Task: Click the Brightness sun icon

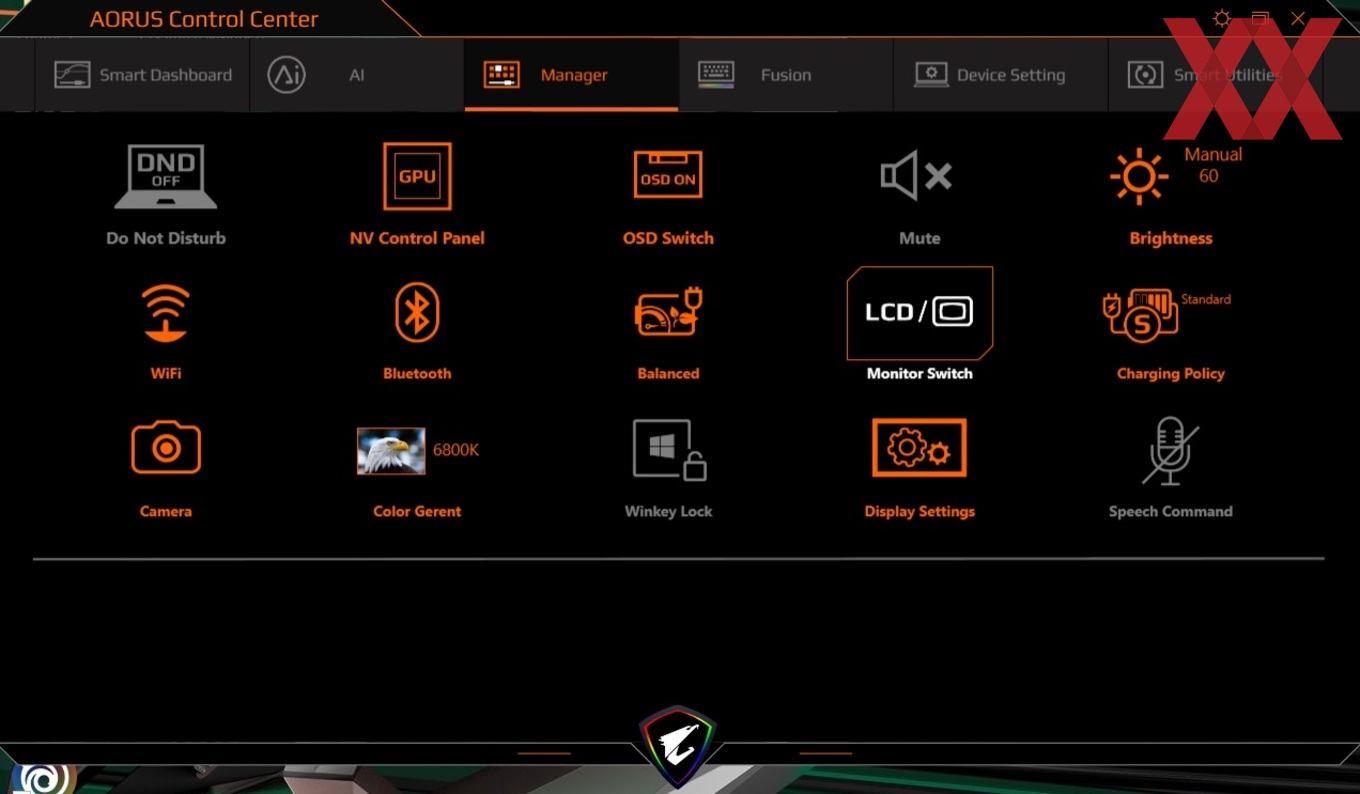Action: click(1139, 178)
